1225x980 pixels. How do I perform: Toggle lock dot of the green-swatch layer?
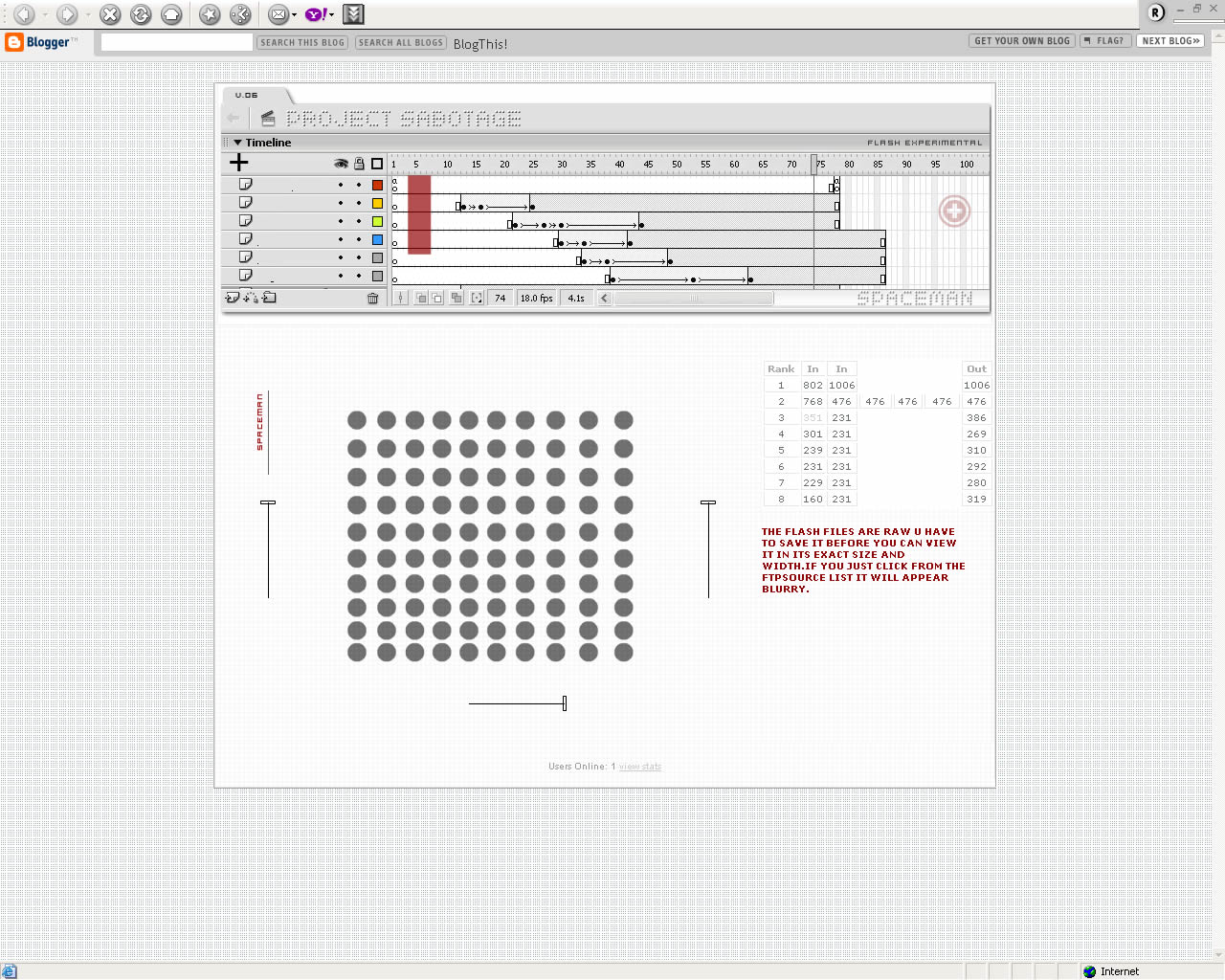coord(359,221)
